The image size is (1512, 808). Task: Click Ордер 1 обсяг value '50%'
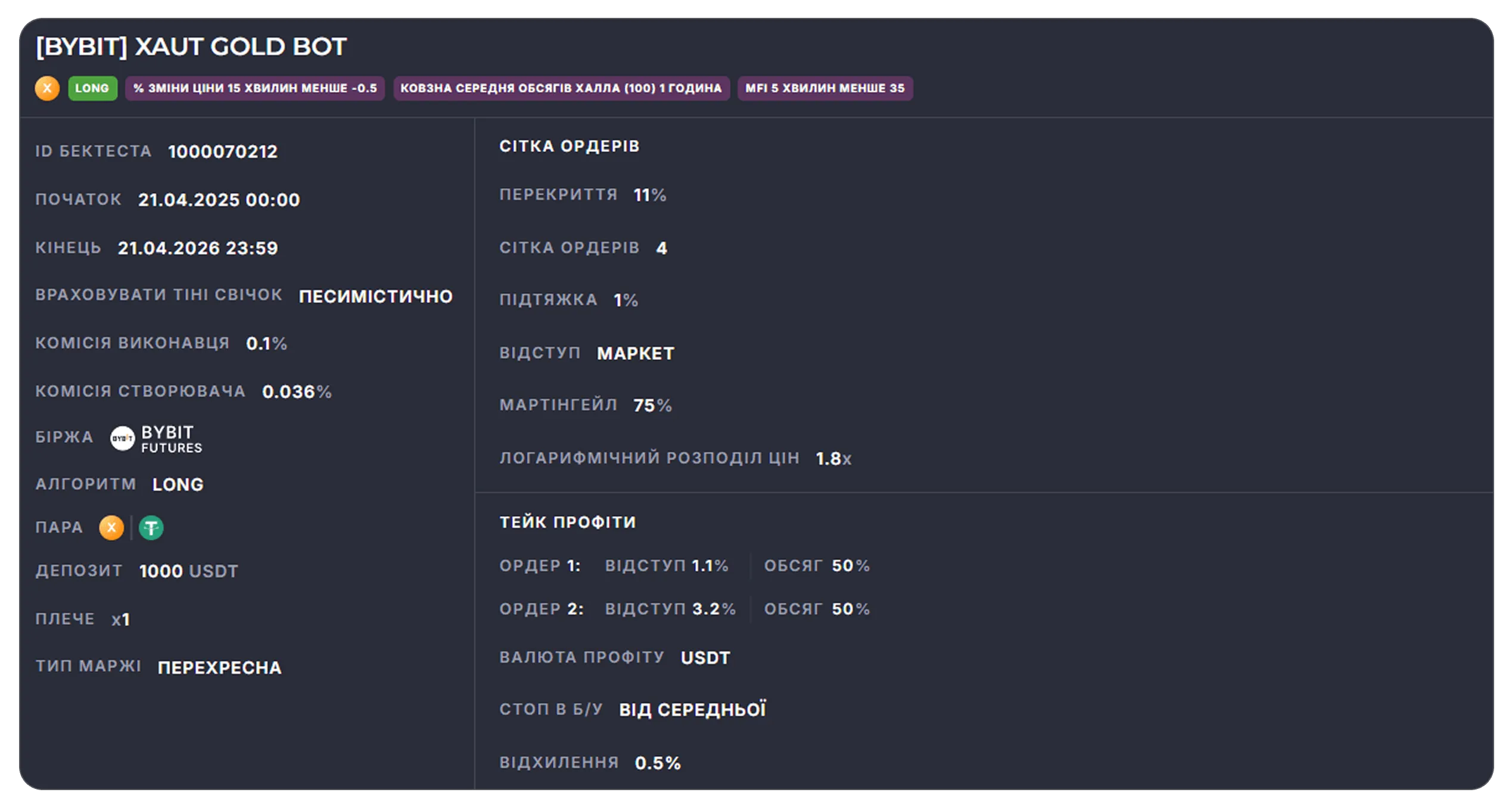[x=851, y=566]
